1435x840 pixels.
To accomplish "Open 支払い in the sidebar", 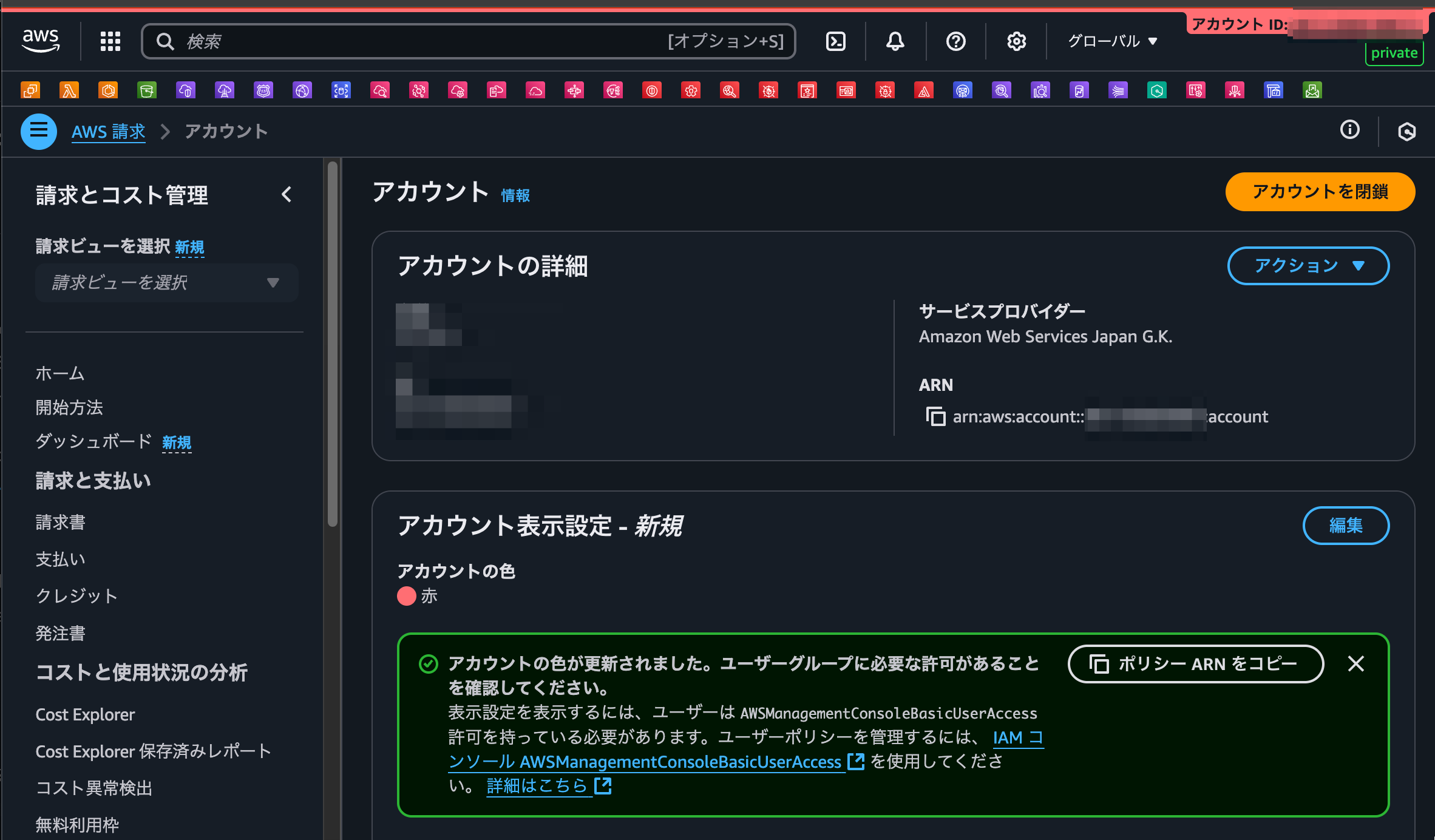I will [60, 559].
